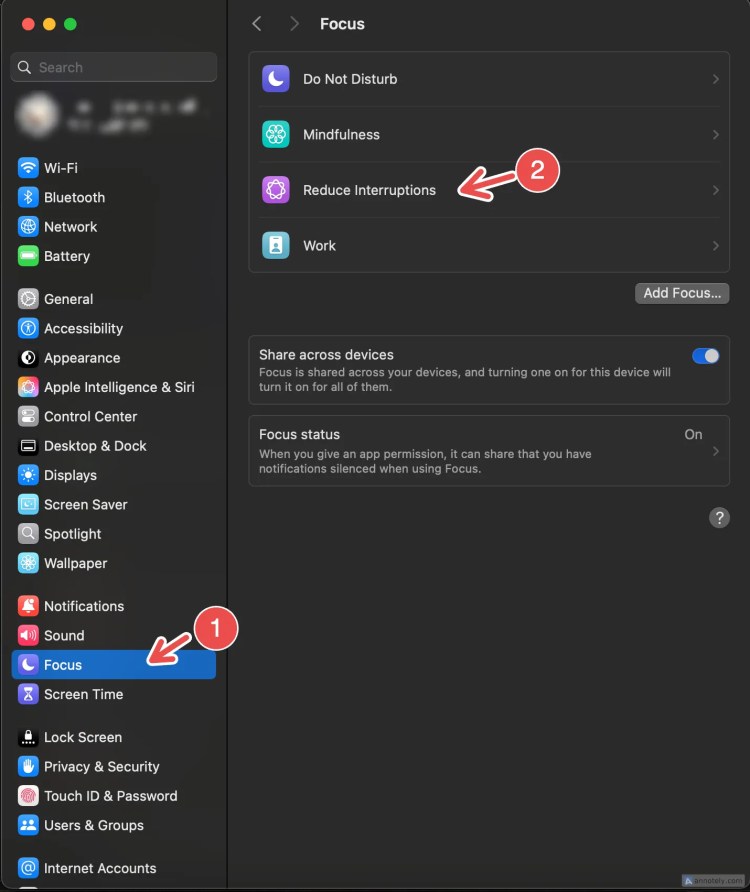Viewport: 750px width, 892px height.
Task: Open help with the question mark button
Action: [719, 518]
